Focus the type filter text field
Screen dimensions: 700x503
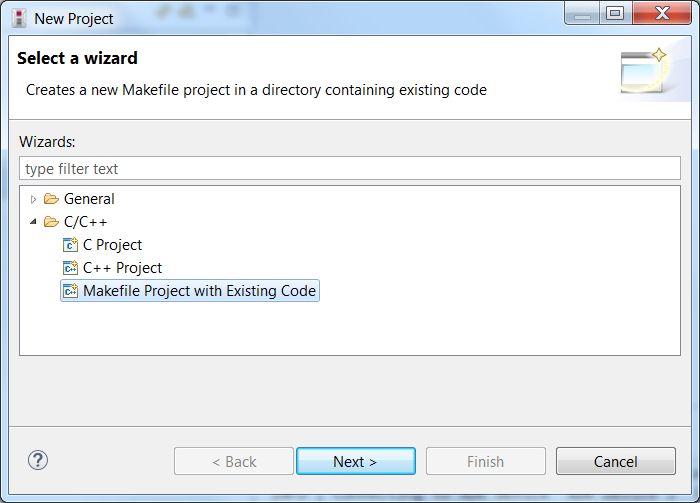pos(350,169)
